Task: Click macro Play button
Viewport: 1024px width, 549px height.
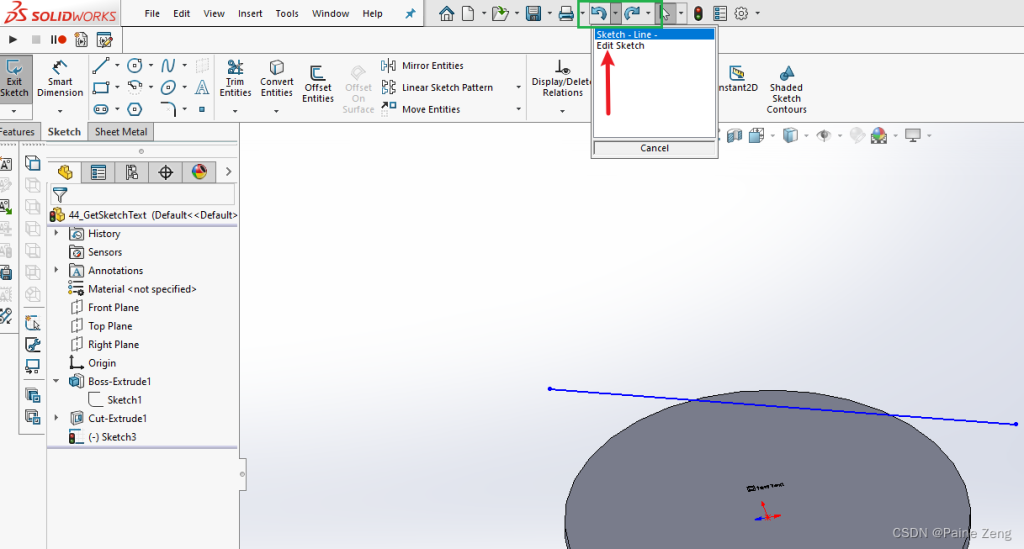Action: (12, 40)
